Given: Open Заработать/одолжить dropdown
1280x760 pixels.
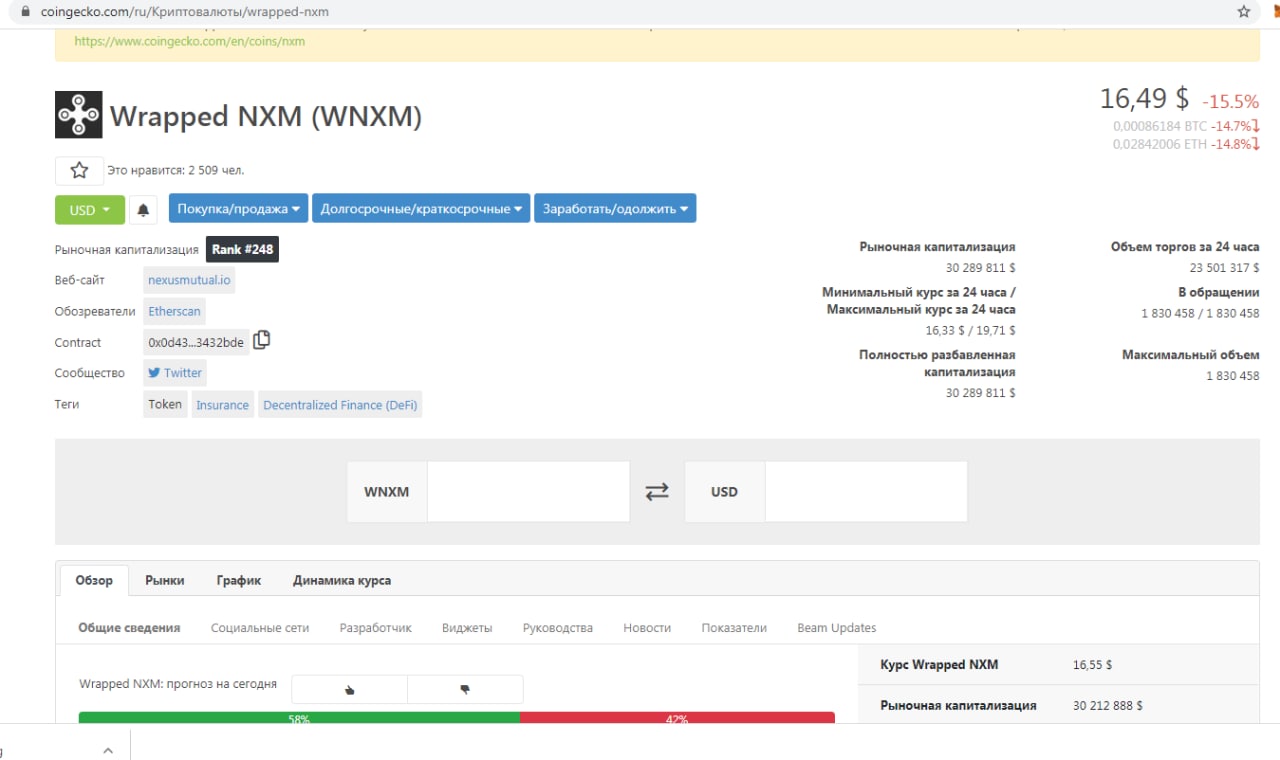Looking at the screenshot, I should click(x=615, y=209).
